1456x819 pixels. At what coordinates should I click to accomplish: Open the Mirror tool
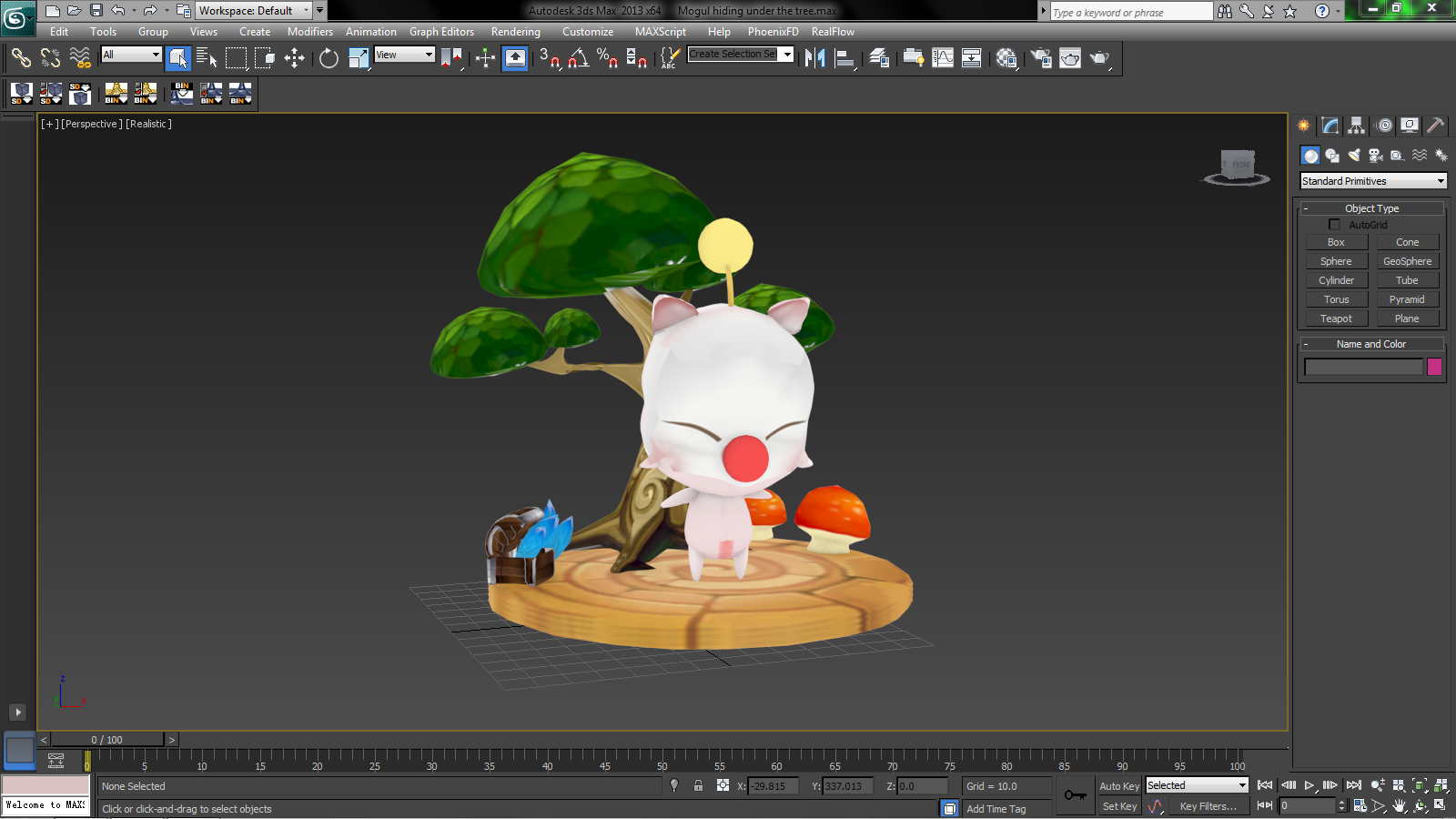pos(814,58)
